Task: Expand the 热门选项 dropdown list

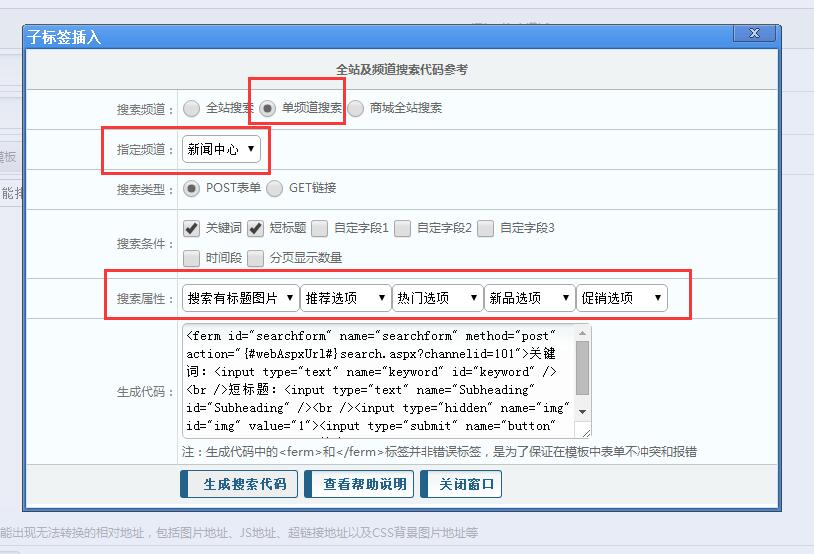Action: (x=437, y=298)
